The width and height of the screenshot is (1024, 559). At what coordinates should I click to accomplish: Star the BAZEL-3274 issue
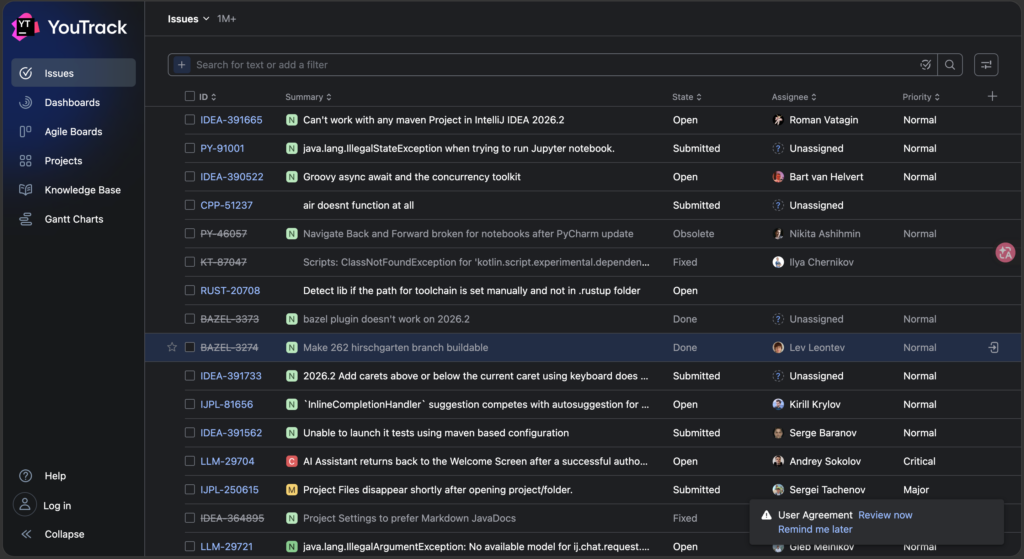coord(172,347)
